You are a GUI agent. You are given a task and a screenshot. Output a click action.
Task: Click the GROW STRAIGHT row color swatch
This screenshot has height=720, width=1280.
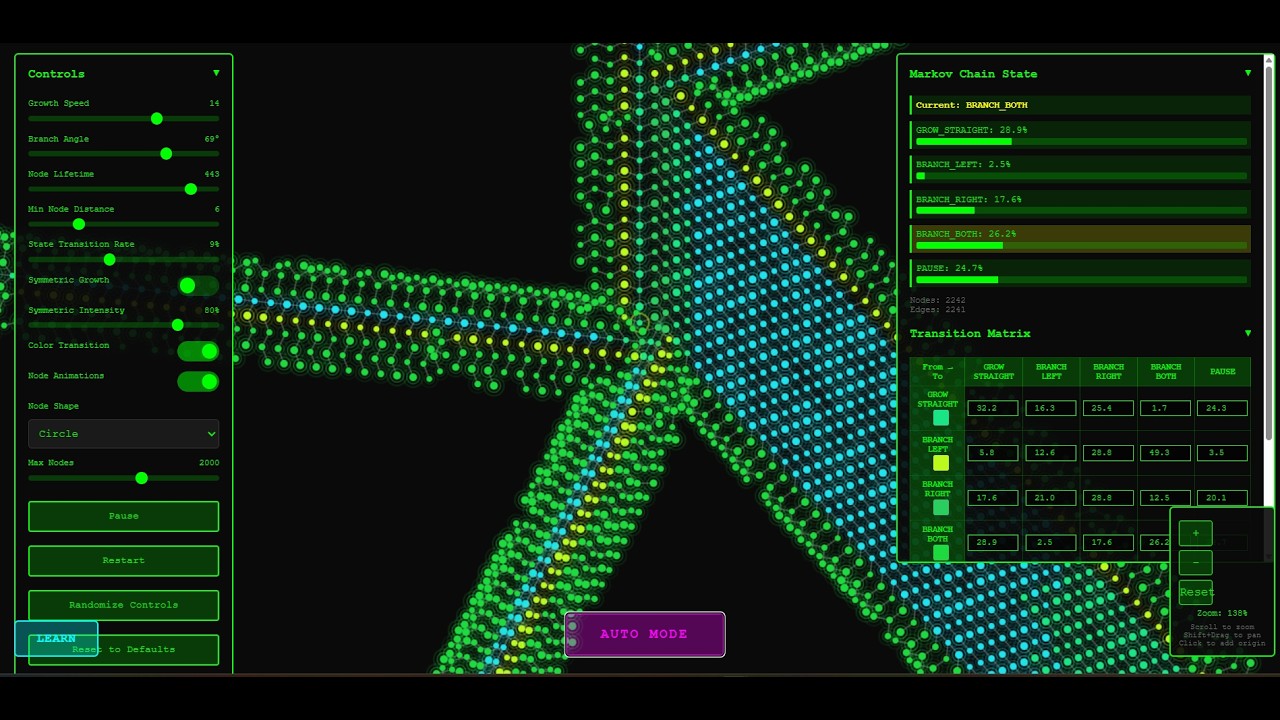point(940,418)
